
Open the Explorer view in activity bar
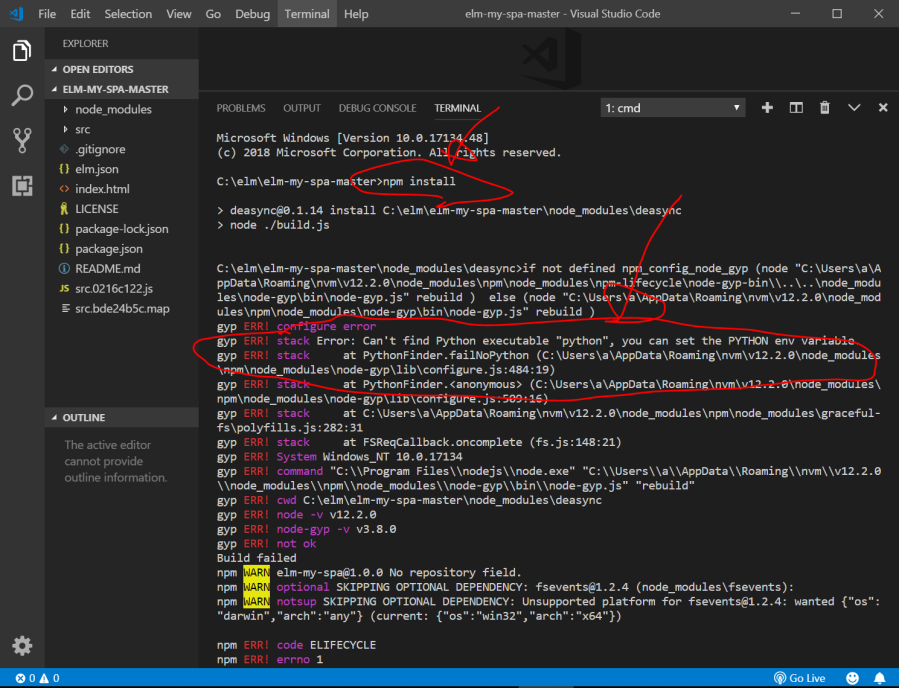[x=22, y=50]
